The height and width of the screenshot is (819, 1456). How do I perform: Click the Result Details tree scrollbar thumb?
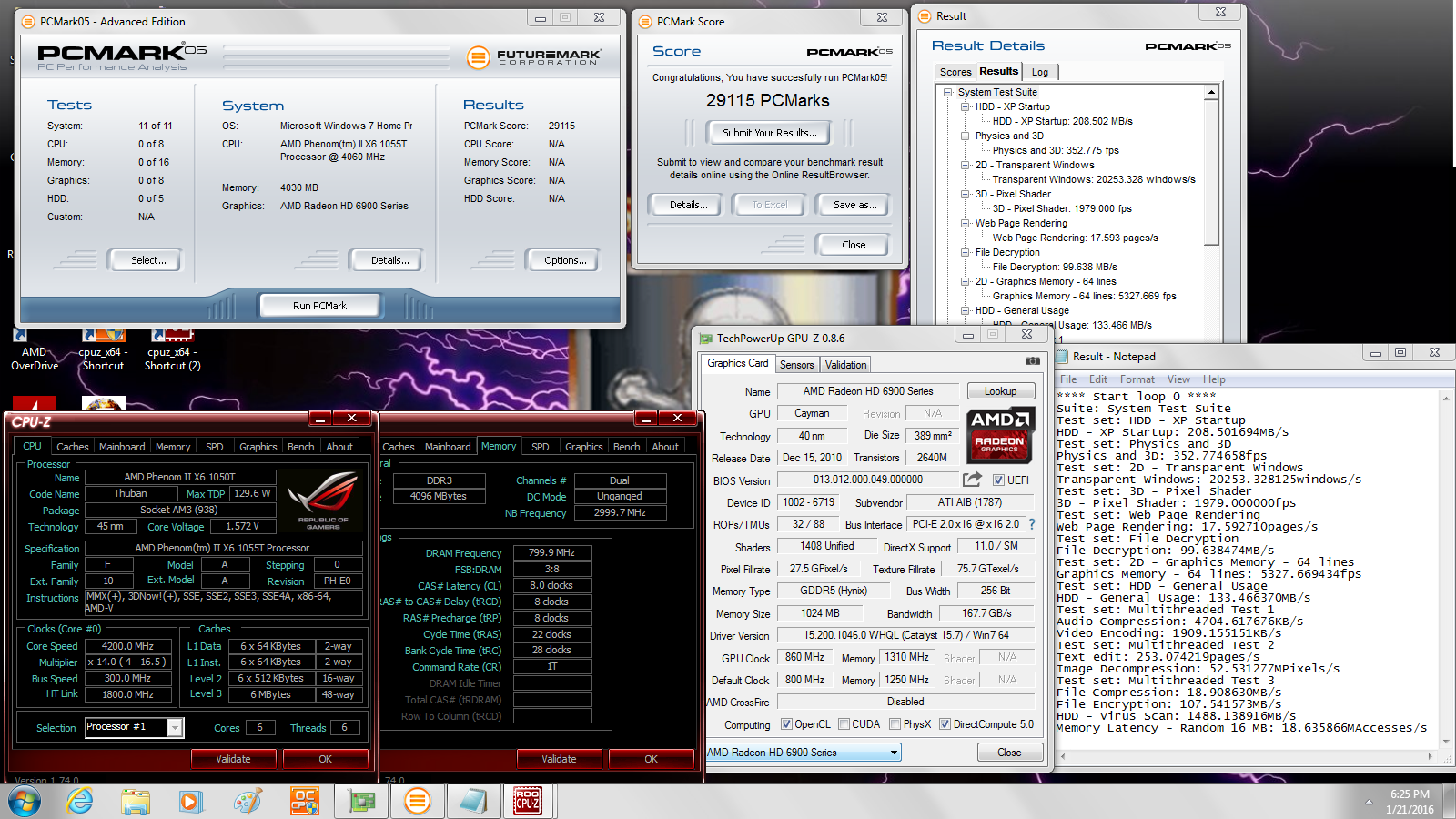(1211, 172)
